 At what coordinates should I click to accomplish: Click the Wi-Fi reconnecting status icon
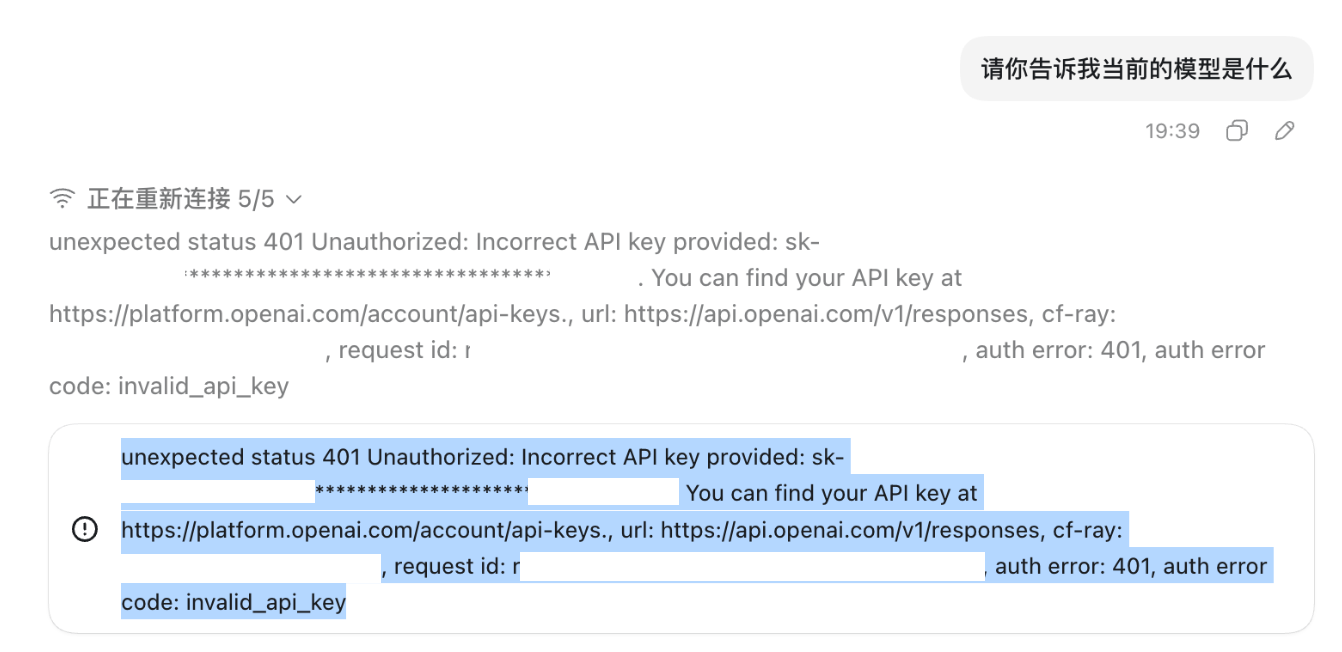[x=62, y=199]
